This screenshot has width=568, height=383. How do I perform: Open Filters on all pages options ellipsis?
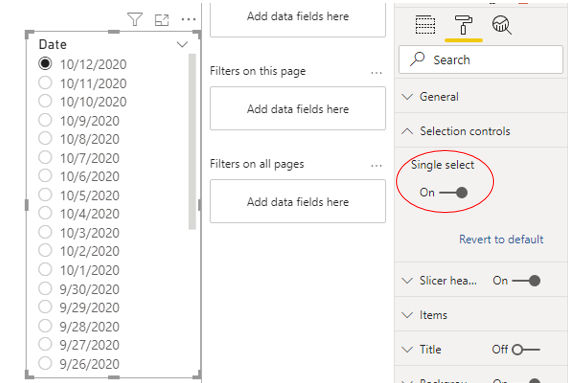tap(376, 166)
